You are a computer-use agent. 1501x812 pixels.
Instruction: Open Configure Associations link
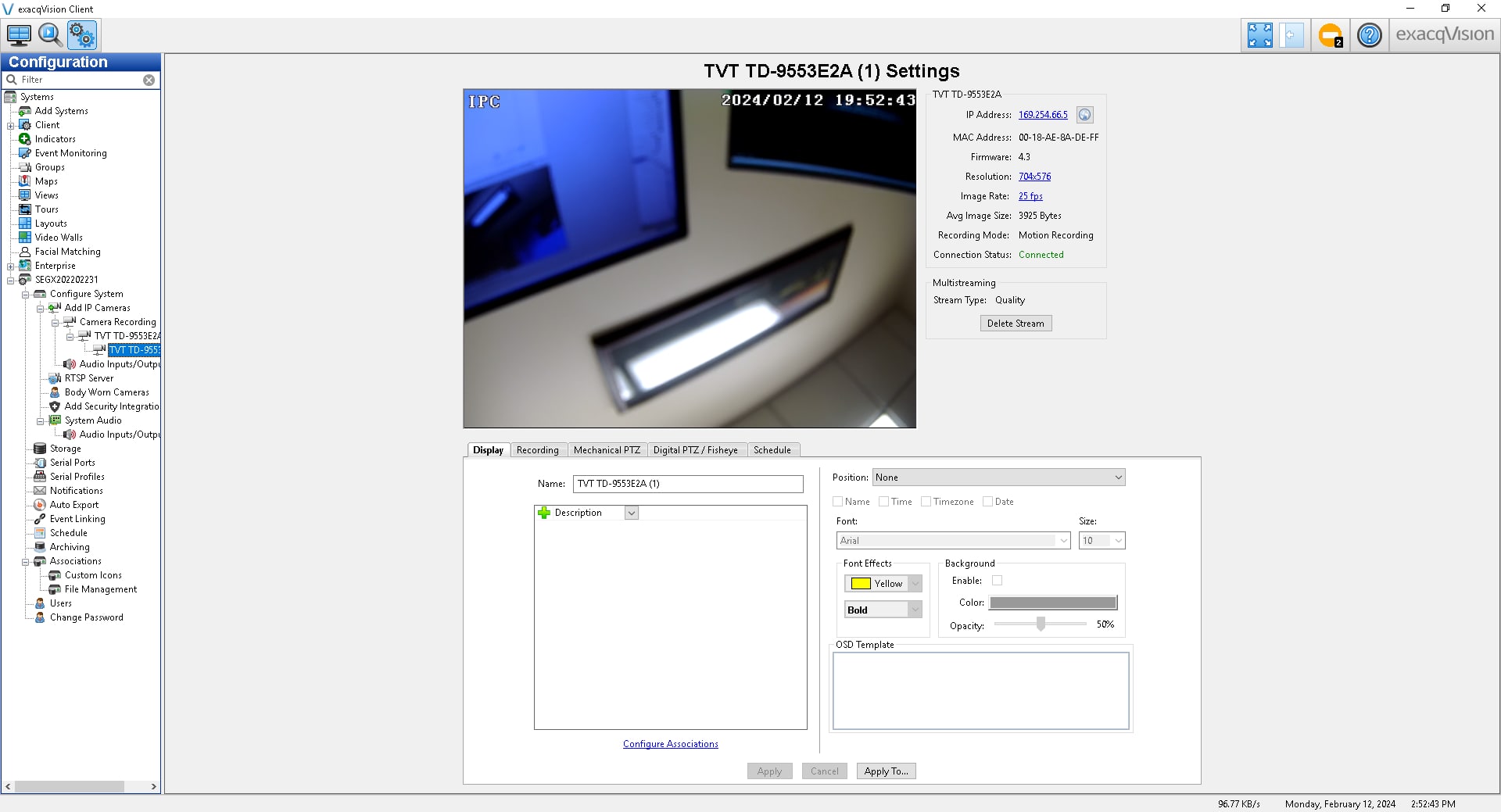tap(671, 744)
